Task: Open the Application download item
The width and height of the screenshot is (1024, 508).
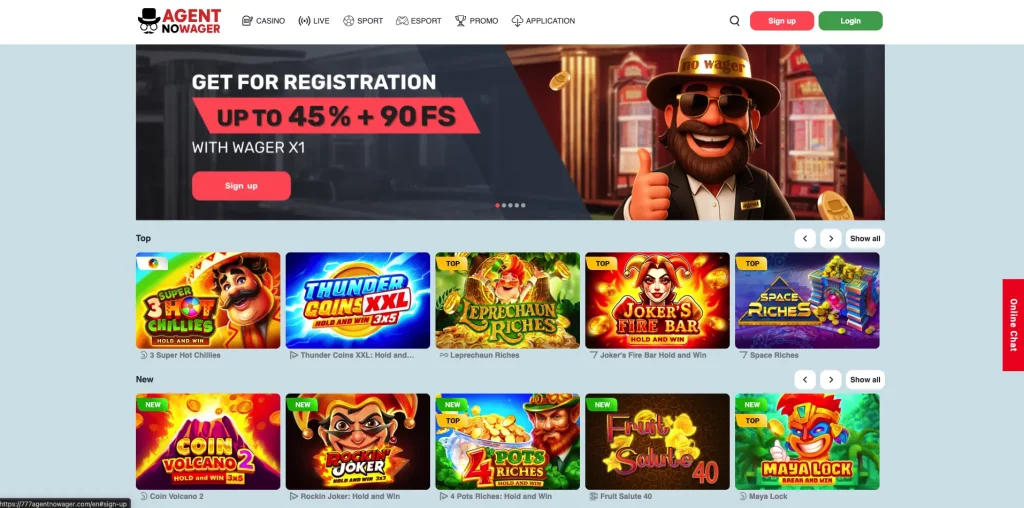Action: [543, 21]
